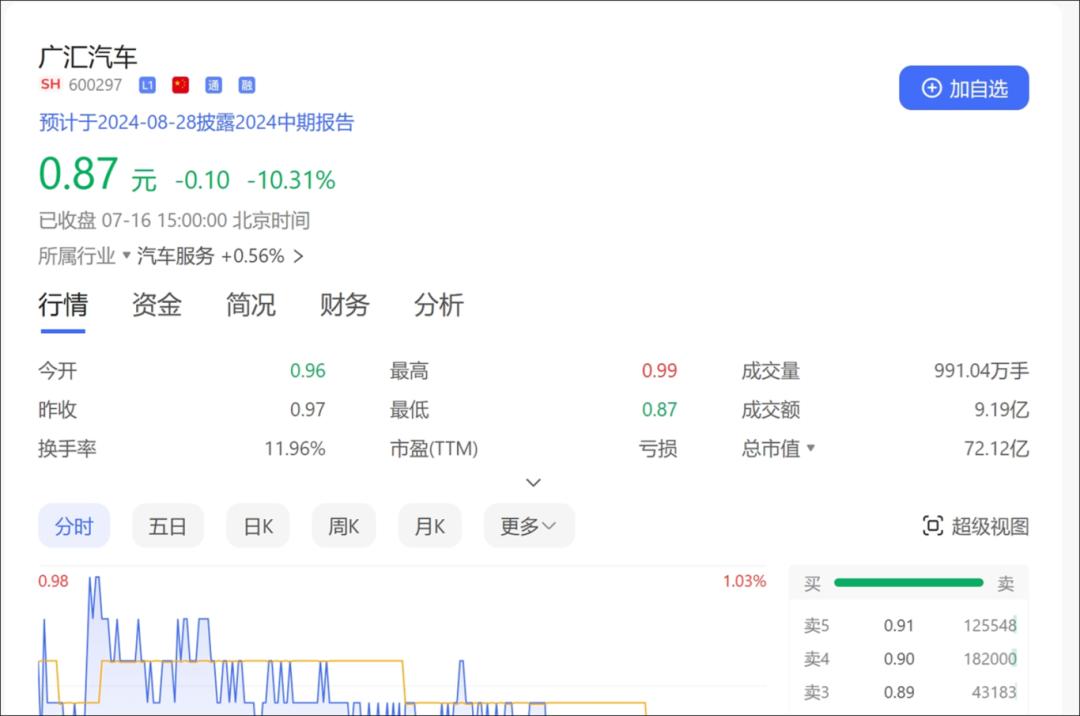The height and width of the screenshot is (716, 1080).
Task: Expand more quote details chevron
Action: click(533, 483)
